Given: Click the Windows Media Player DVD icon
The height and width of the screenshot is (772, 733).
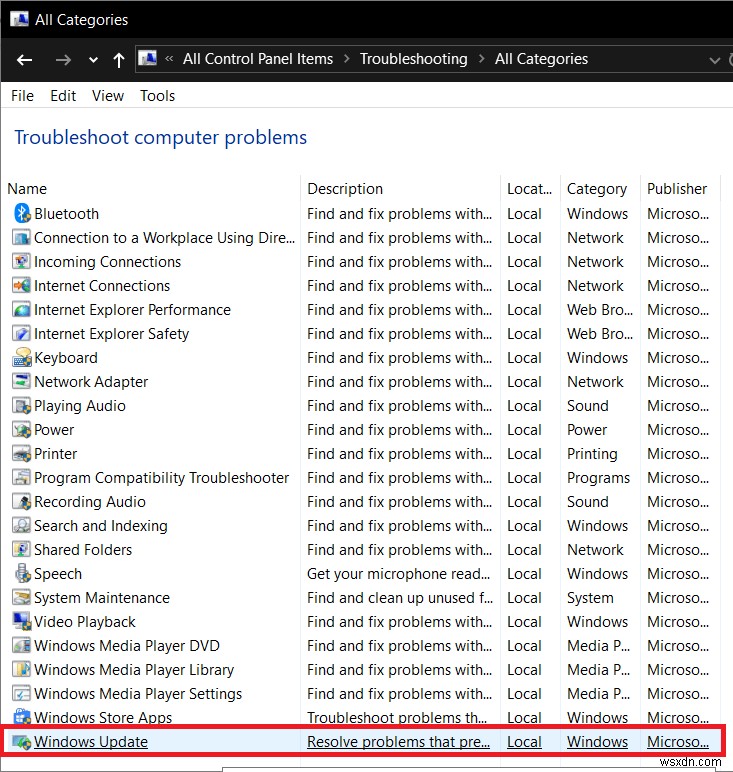Looking at the screenshot, I should tap(22, 645).
